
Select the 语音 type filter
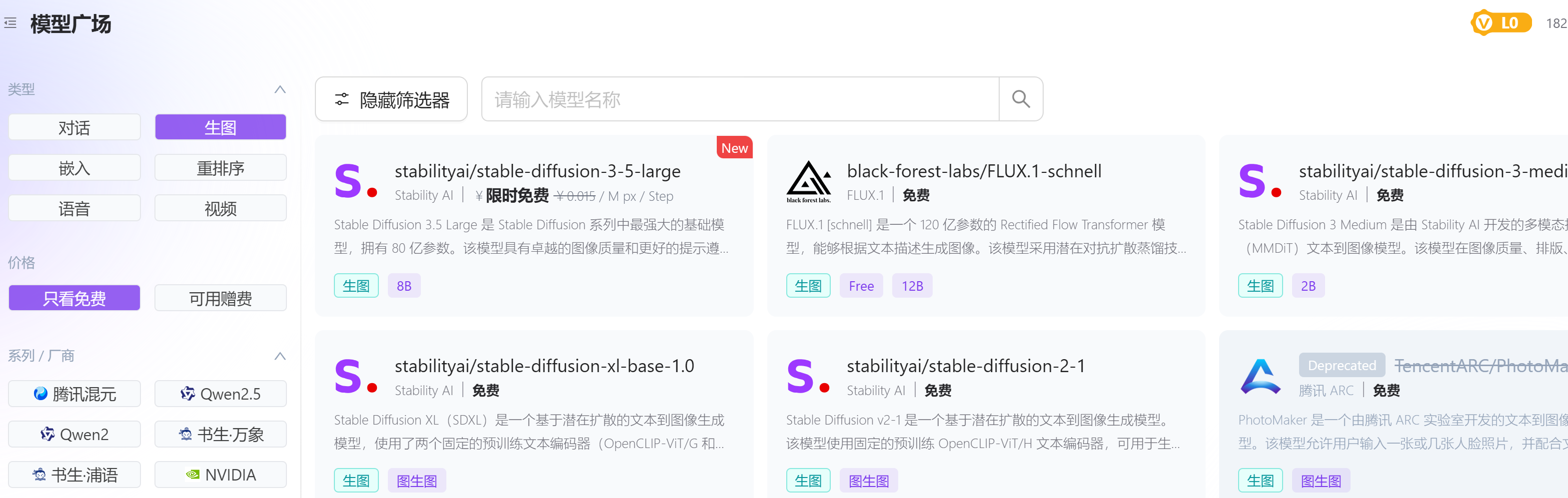[74, 209]
